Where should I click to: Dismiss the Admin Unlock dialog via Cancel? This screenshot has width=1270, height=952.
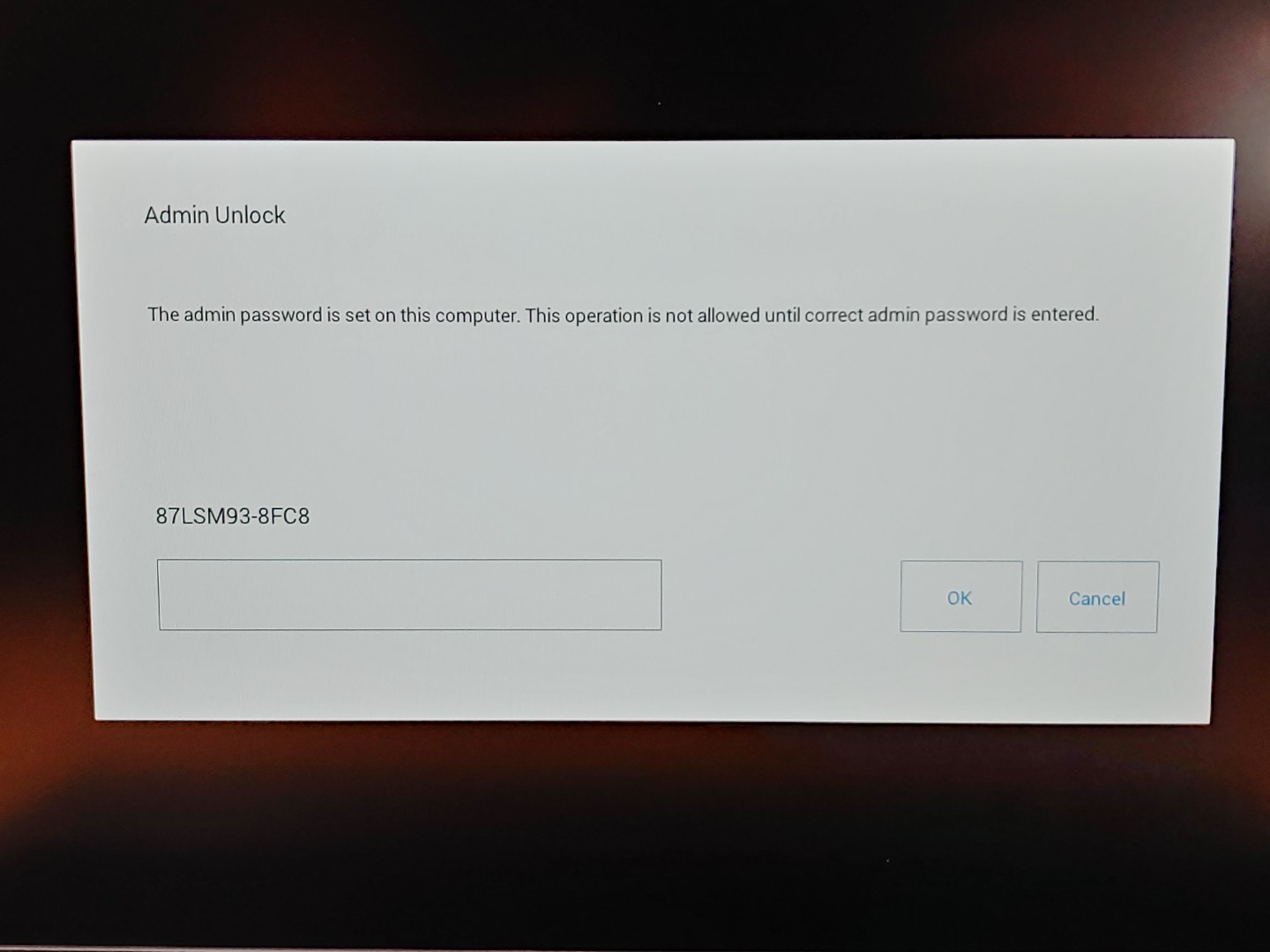click(1097, 597)
